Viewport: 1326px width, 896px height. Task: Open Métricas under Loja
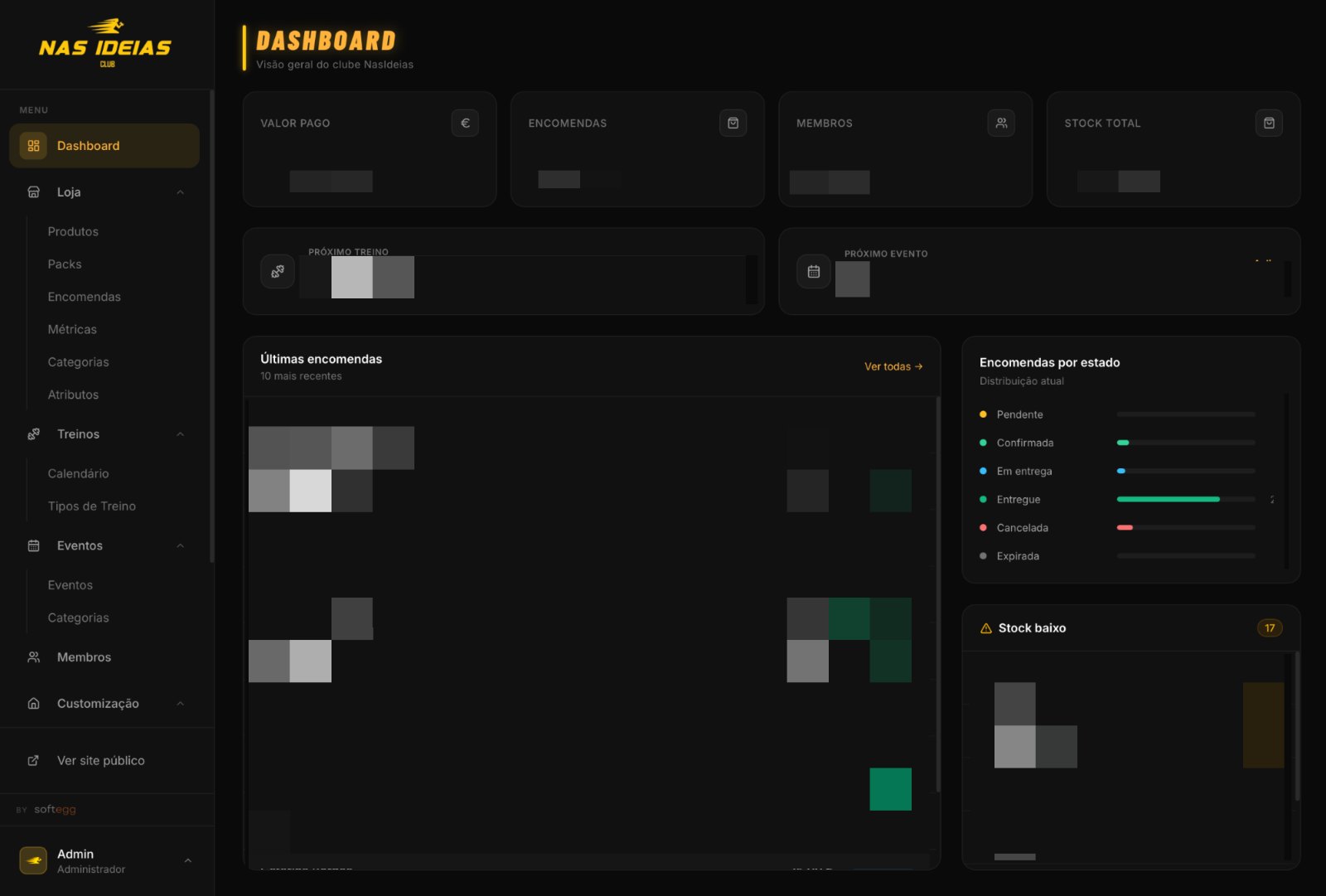72,330
